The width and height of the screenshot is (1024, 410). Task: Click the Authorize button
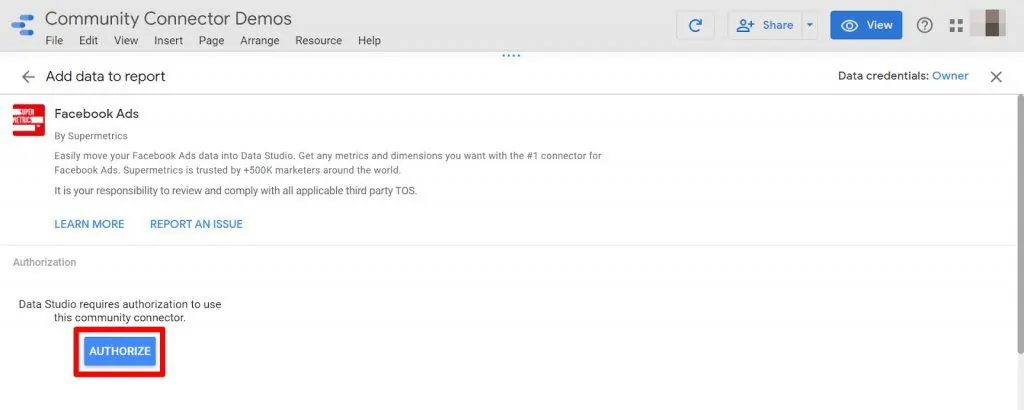[120, 351]
